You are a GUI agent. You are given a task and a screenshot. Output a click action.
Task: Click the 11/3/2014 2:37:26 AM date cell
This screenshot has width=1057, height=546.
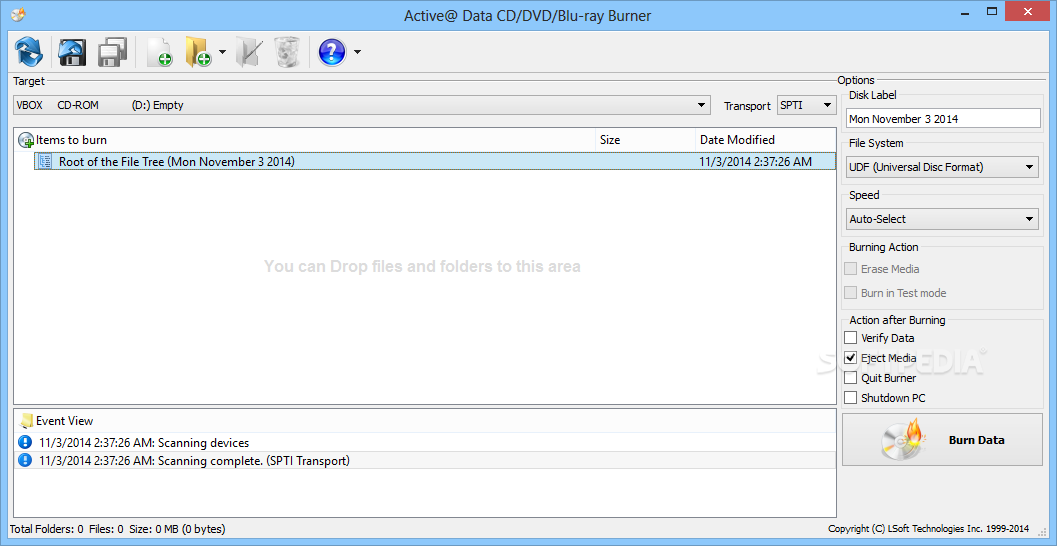pos(756,161)
